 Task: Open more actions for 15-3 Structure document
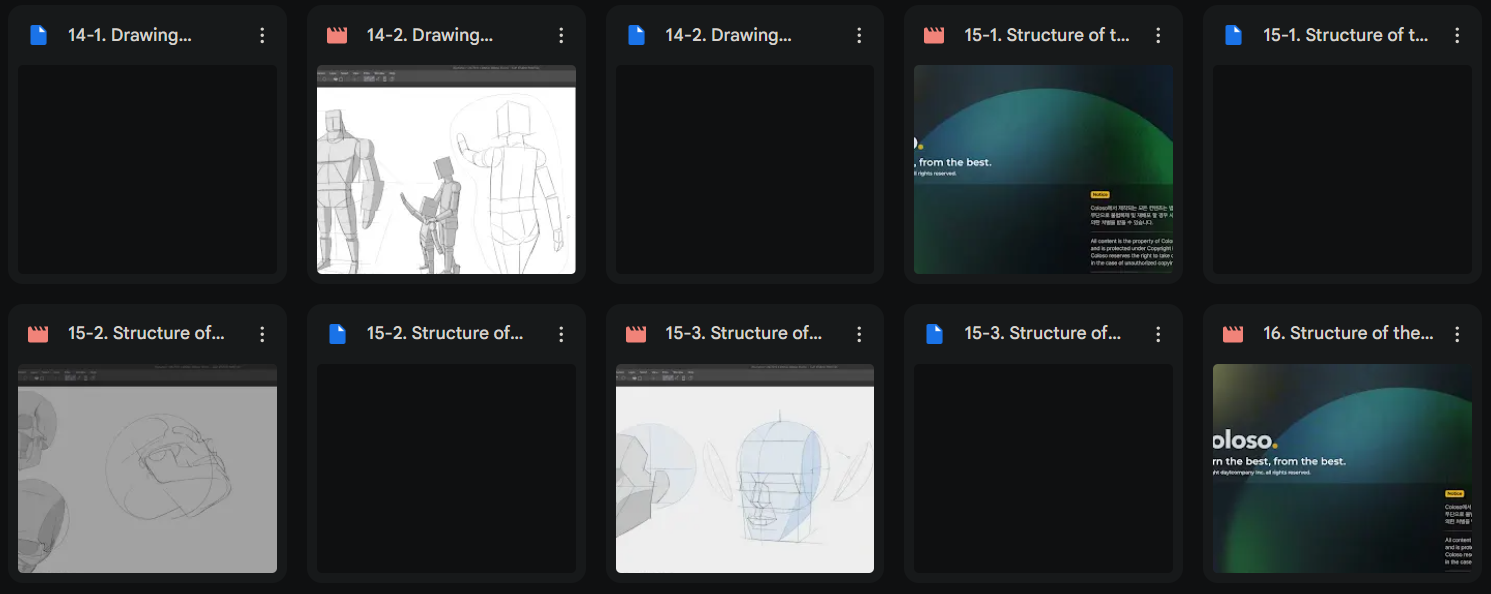[1158, 334]
